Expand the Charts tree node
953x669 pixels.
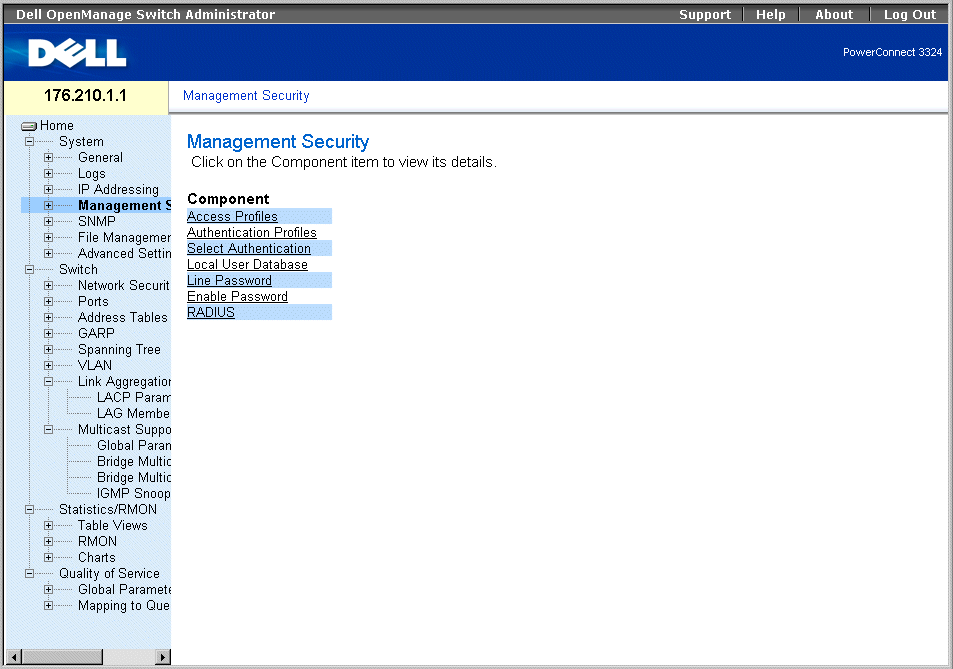pos(49,558)
